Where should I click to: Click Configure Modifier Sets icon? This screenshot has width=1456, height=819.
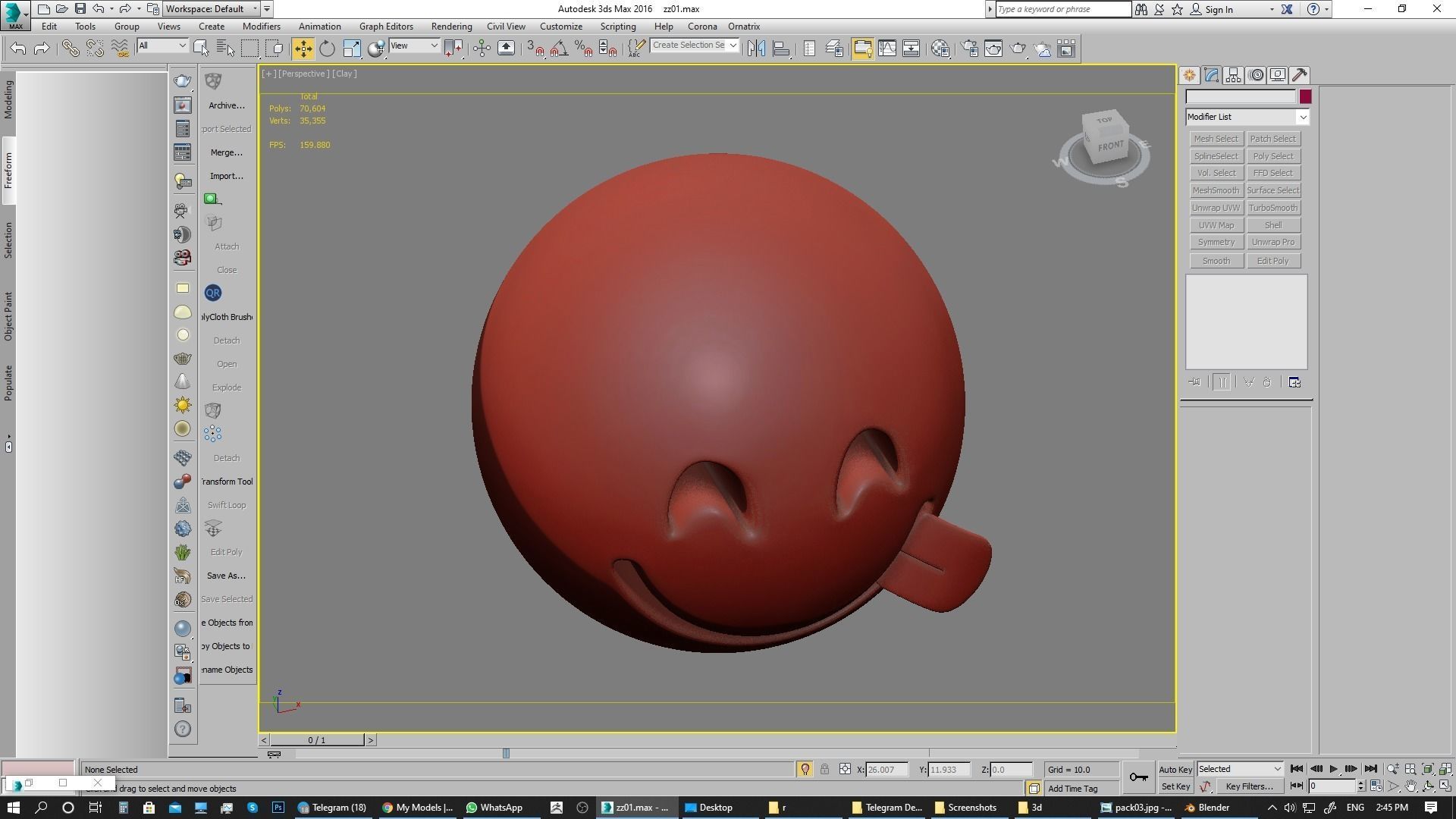[x=1294, y=382]
